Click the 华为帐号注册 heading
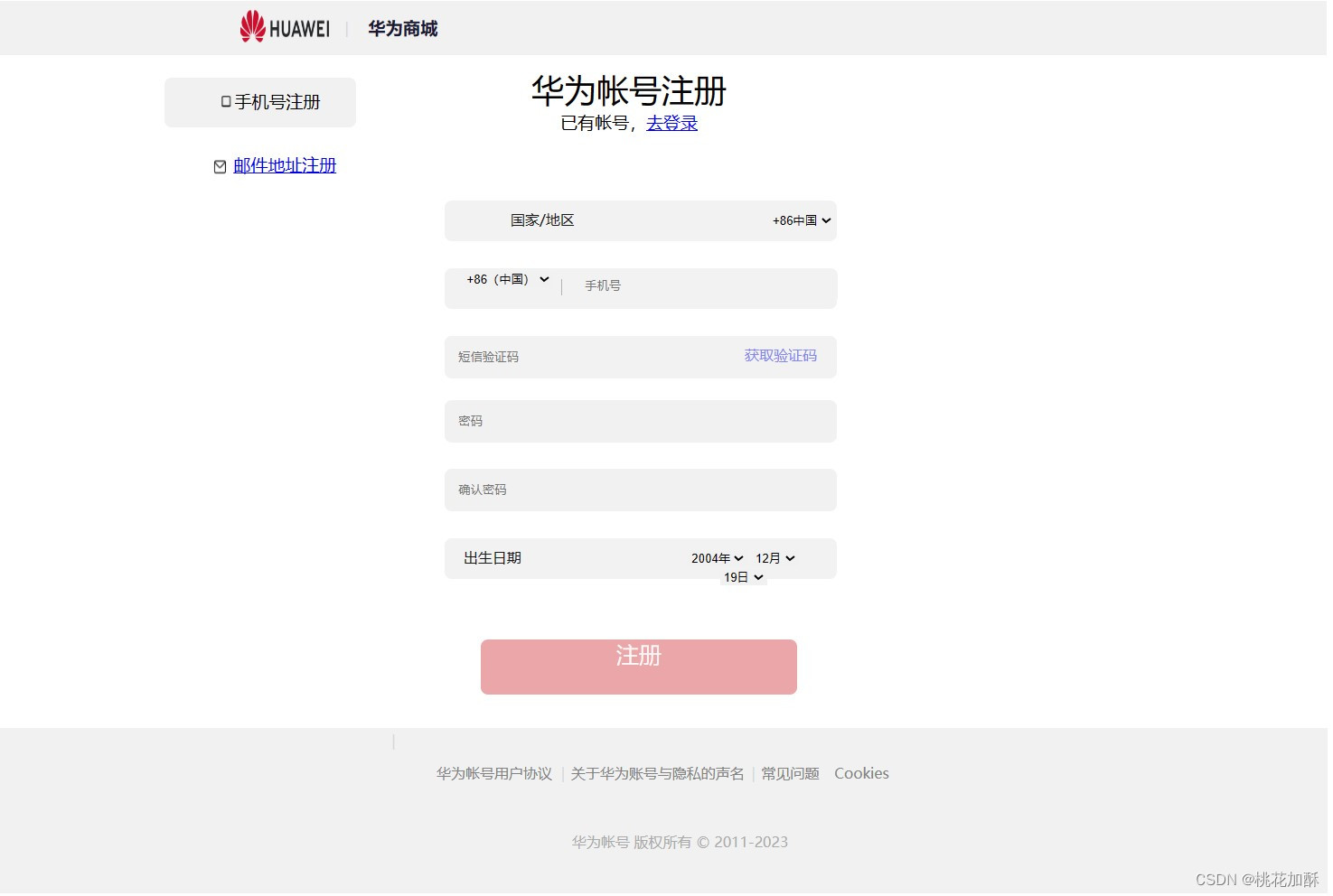 pos(629,91)
